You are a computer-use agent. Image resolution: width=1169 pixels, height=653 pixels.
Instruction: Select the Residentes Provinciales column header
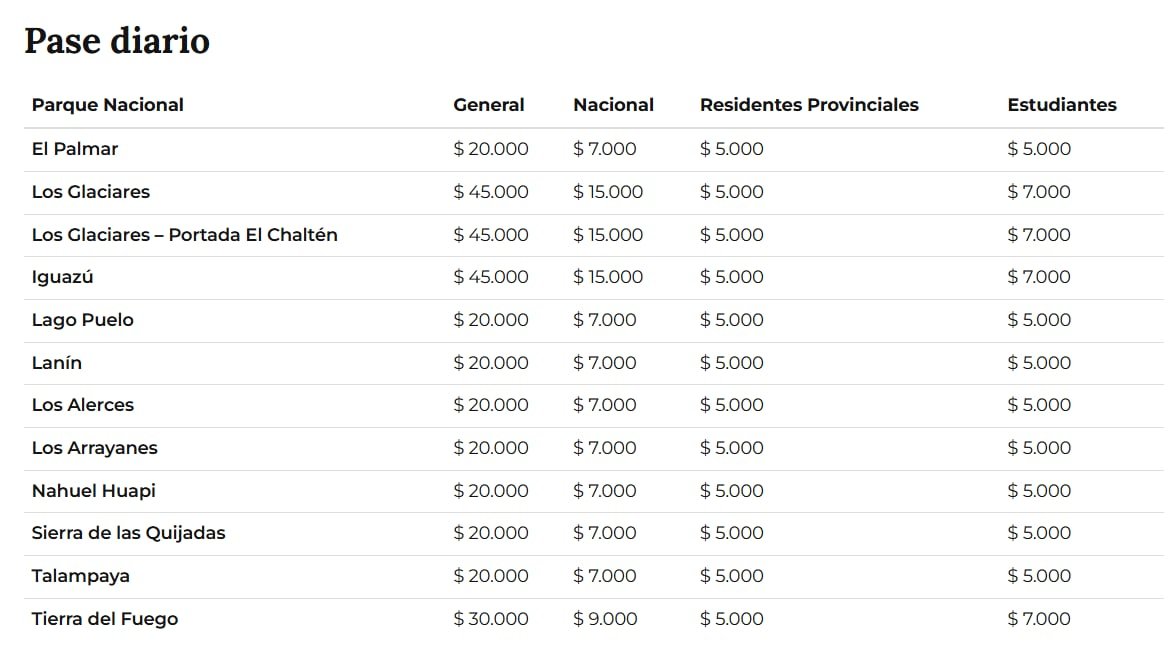pyautogui.click(x=809, y=105)
